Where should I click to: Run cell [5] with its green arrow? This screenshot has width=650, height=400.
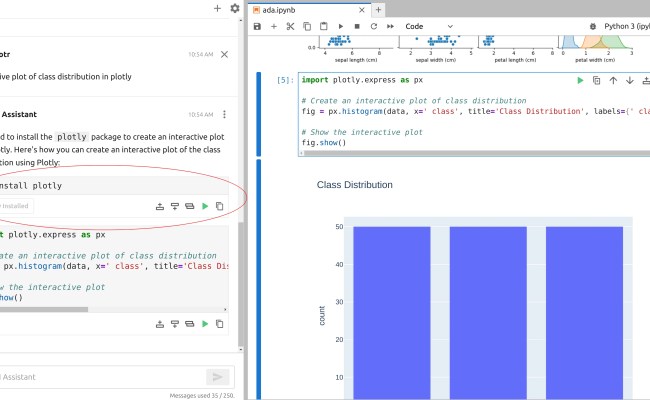pyautogui.click(x=580, y=80)
